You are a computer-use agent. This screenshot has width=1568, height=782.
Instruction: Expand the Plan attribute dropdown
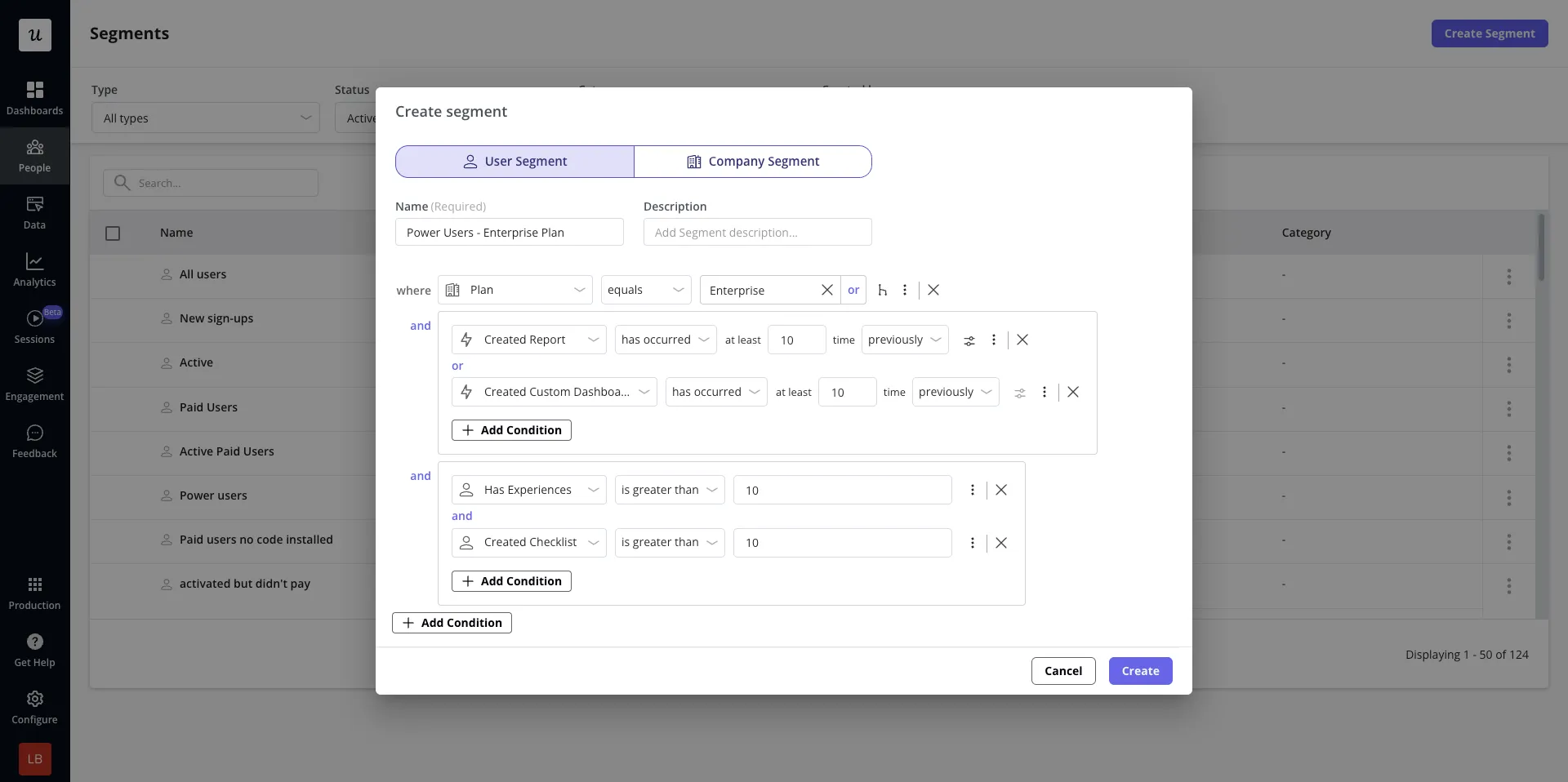point(515,291)
